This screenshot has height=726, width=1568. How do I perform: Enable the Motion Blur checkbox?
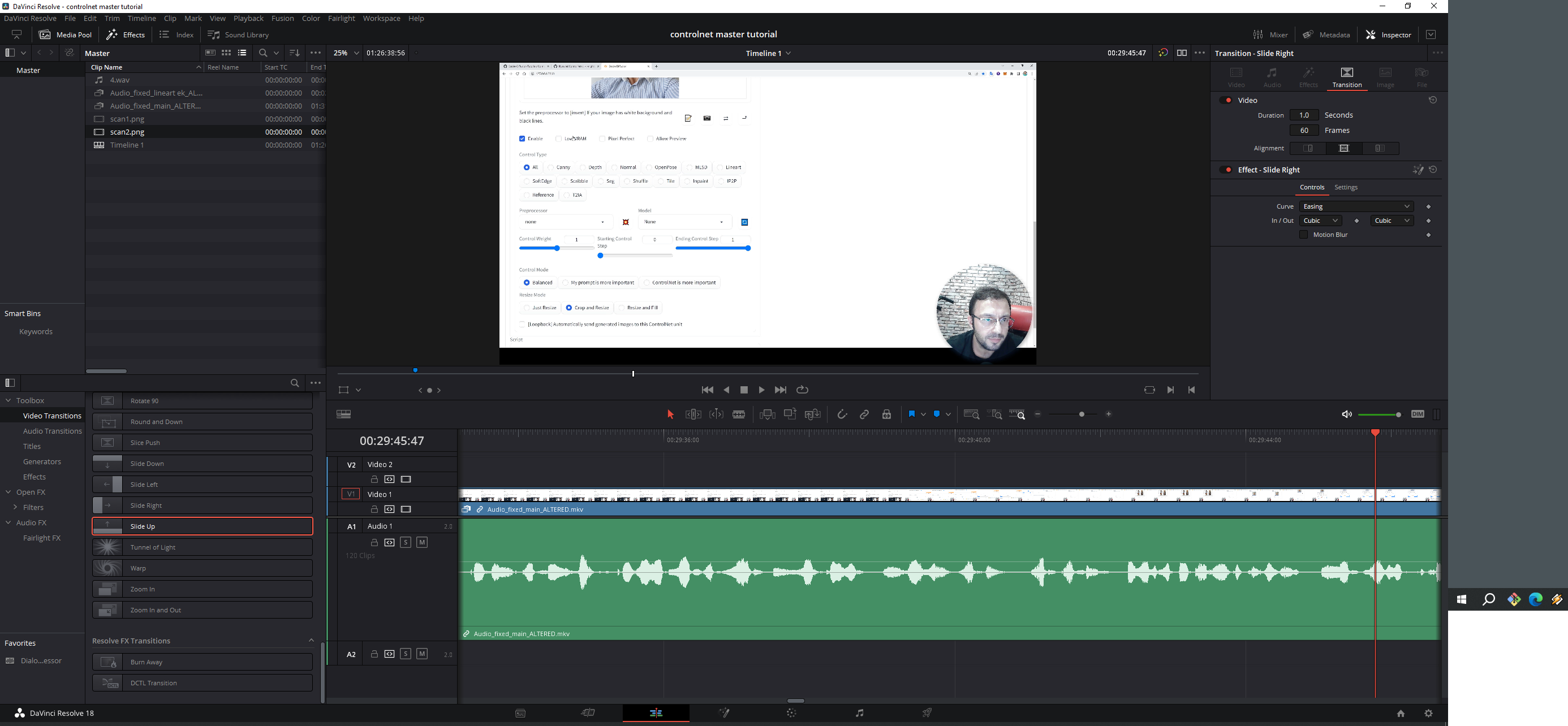click(1303, 235)
